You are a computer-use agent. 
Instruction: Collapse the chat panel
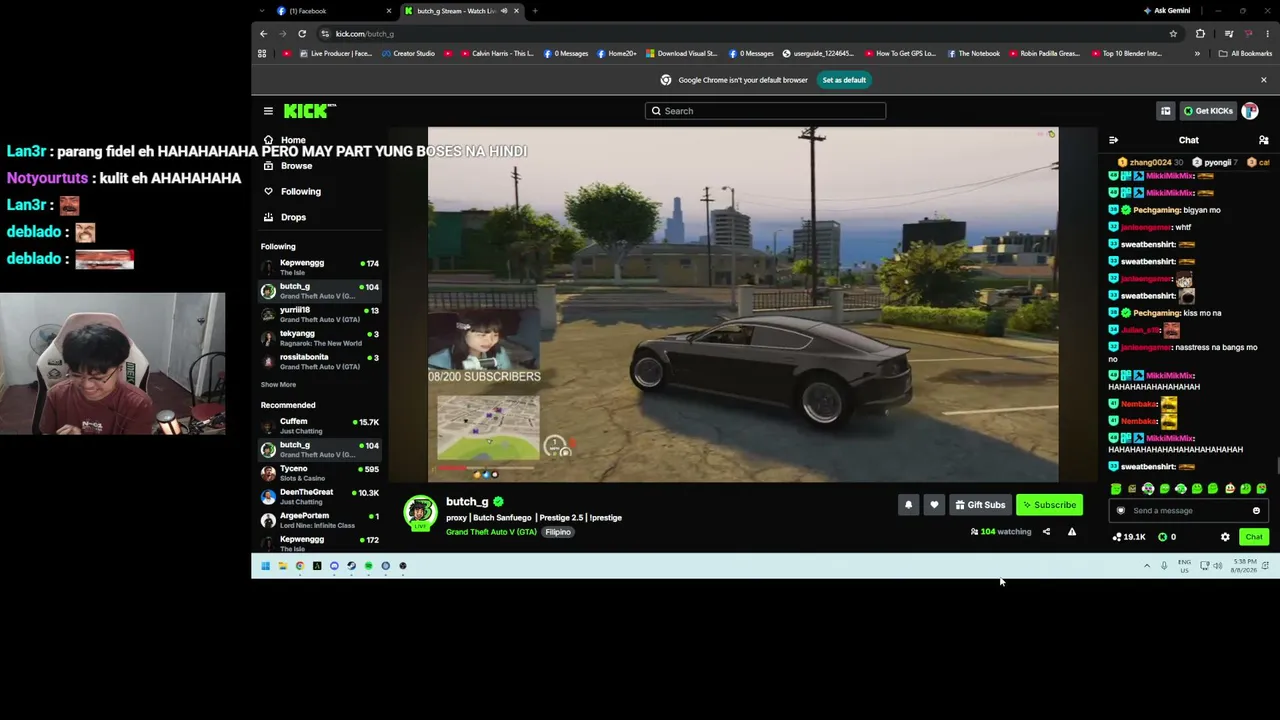(1113, 141)
